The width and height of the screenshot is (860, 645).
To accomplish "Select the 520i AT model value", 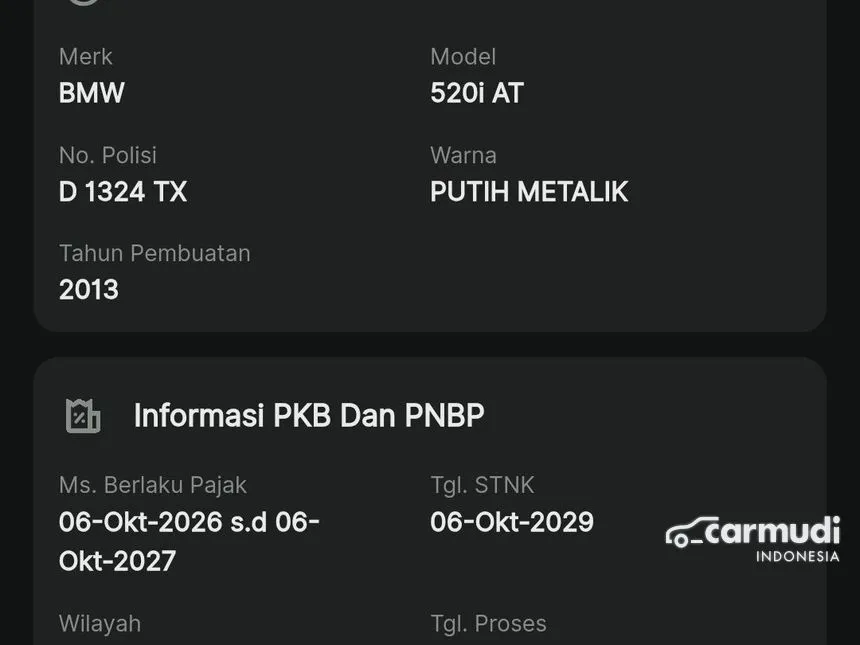I will tap(477, 93).
